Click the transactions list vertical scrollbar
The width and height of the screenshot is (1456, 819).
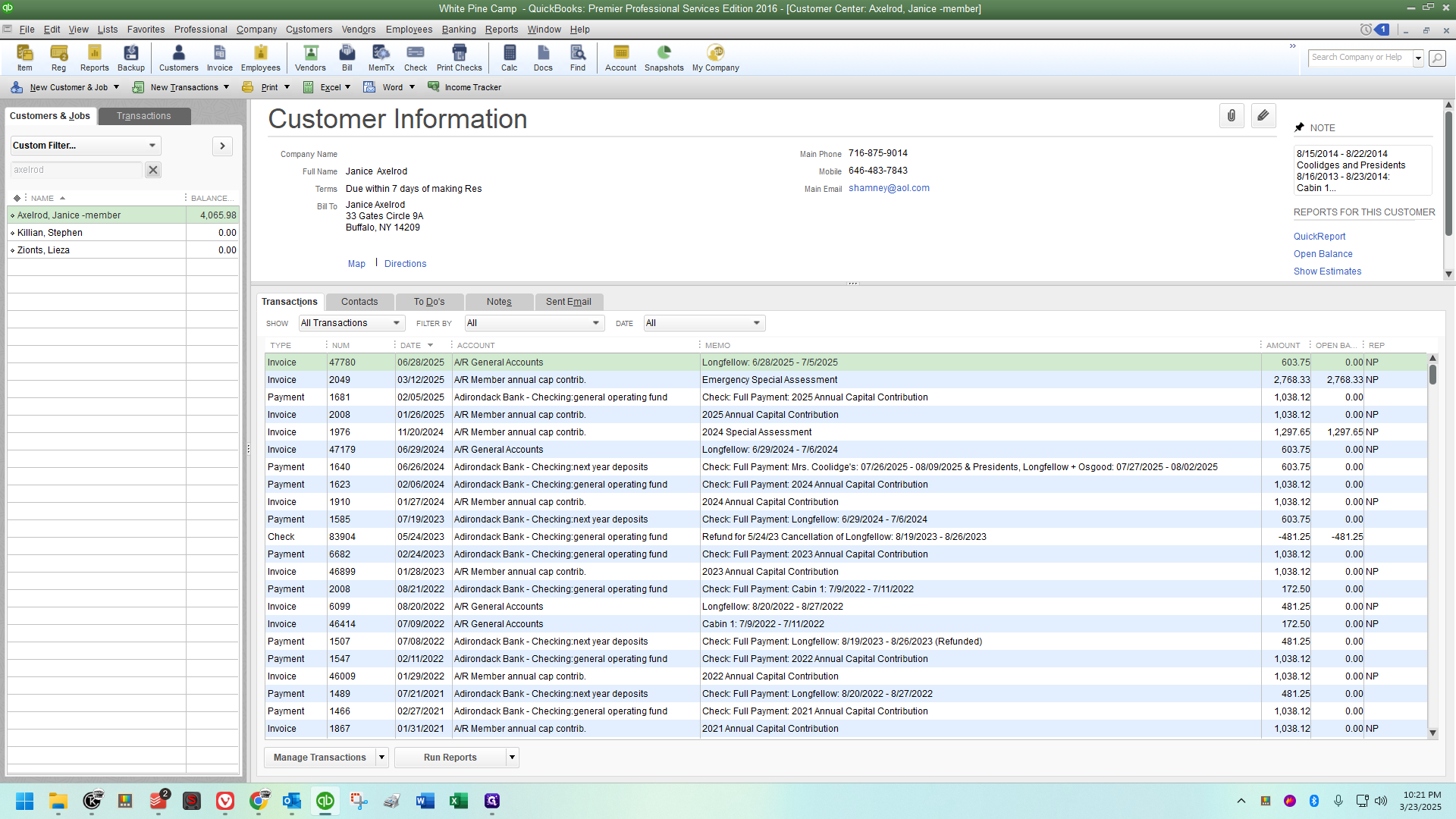pyautogui.click(x=1432, y=545)
